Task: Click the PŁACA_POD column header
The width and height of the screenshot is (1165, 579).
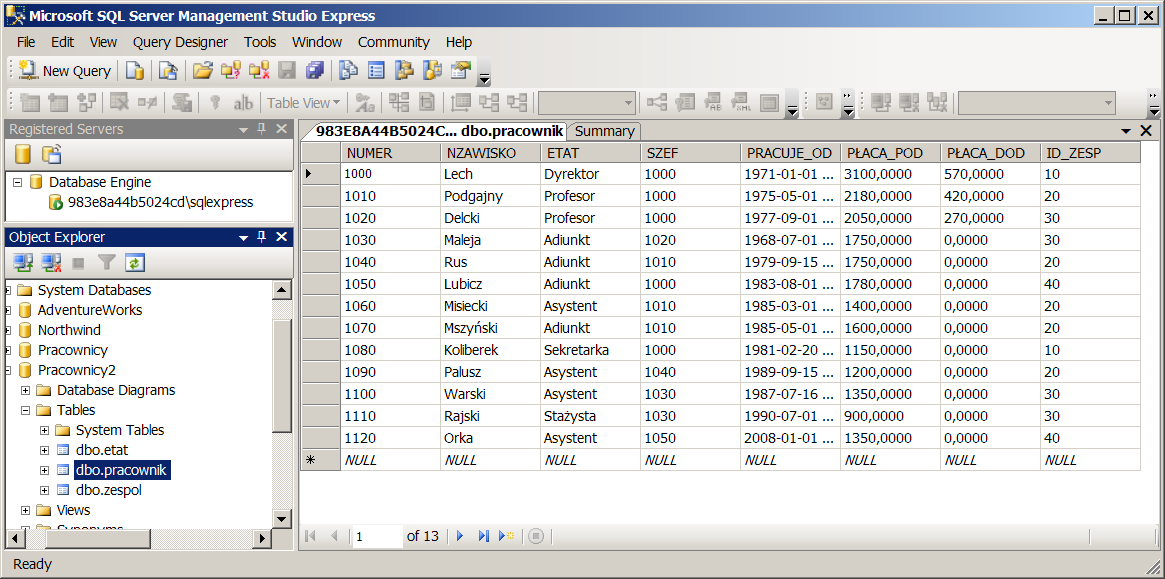Action: click(x=890, y=153)
